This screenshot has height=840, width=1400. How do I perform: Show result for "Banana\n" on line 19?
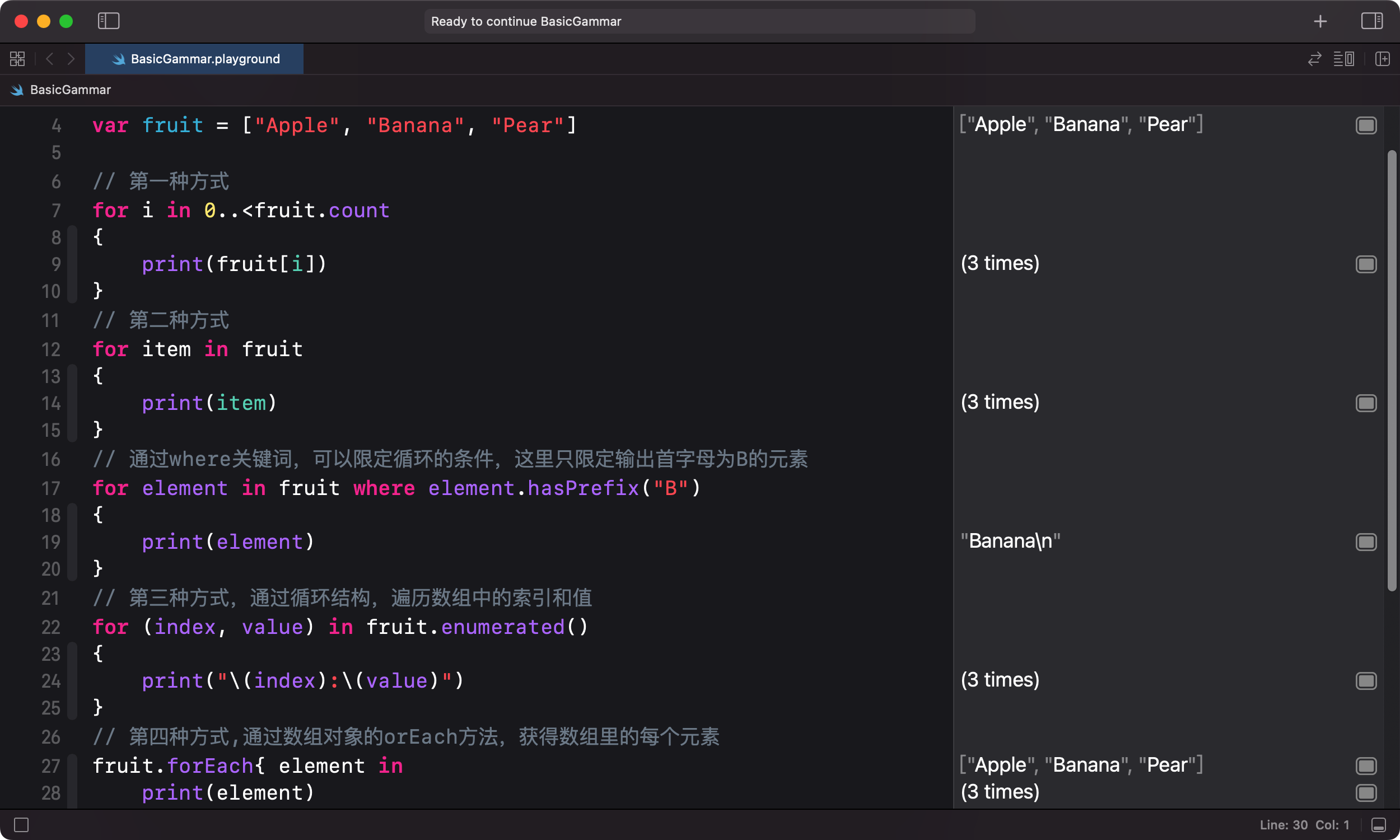(x=1366, y=542)
